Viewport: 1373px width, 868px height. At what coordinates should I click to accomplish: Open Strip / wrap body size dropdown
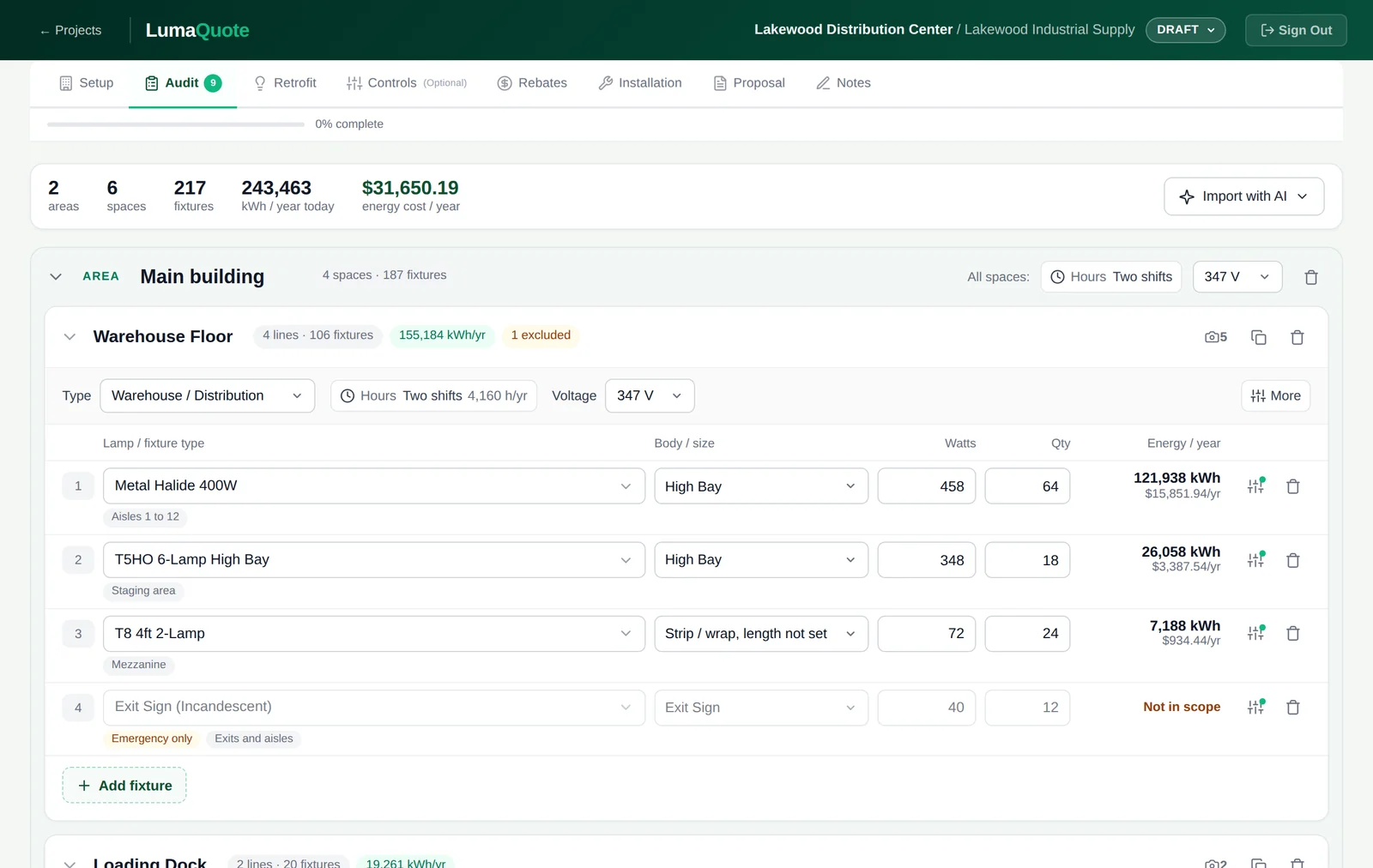761,634
